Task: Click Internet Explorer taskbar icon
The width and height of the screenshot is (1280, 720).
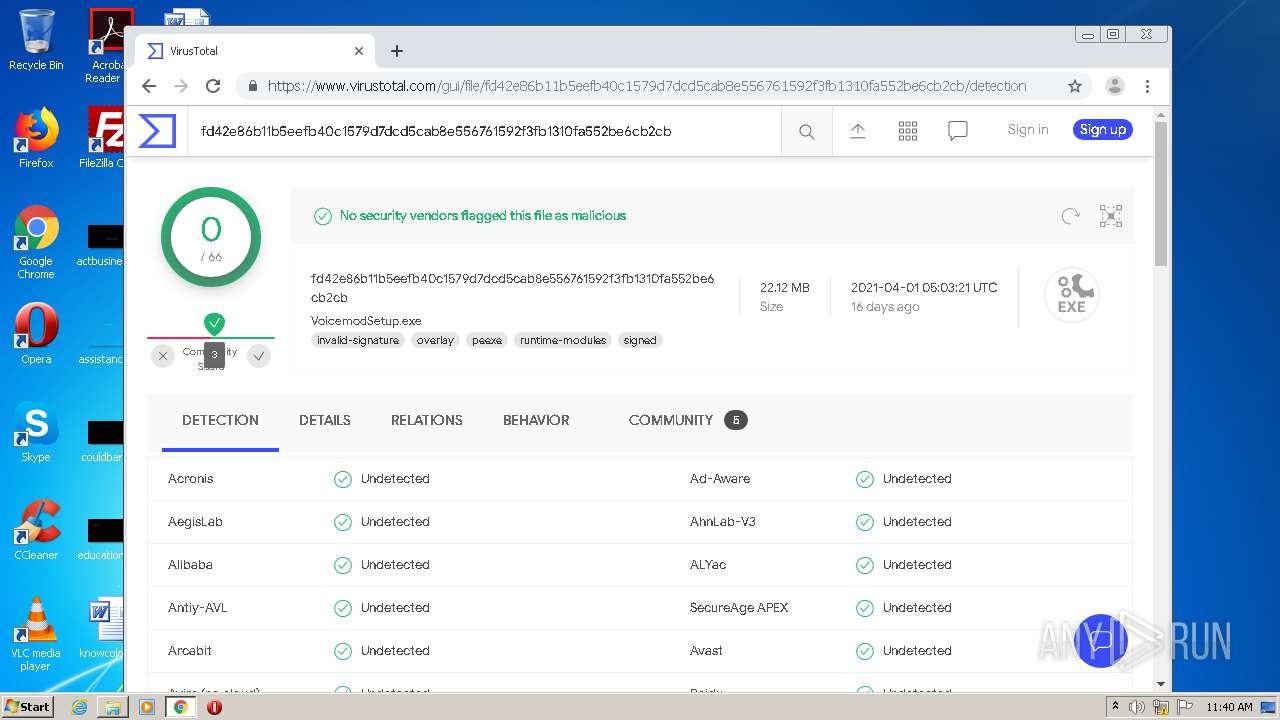Action: [79, 707]
